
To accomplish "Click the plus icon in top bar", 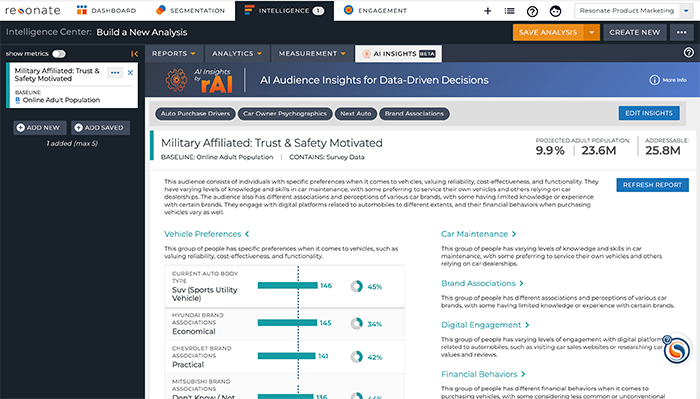I will click(488, 11).
